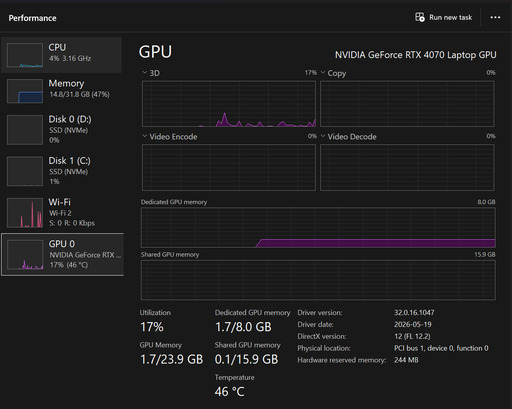Image resolution: width=512 pixels, height=409 pixels.
Task: Click the Driver version: label
Action: [320, 313]
